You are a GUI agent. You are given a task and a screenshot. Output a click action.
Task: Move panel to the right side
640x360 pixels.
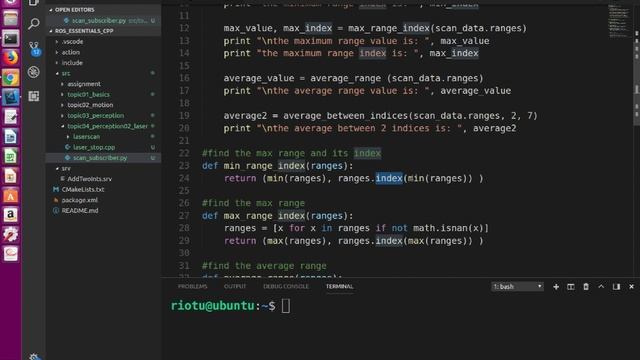click(616, 287)
